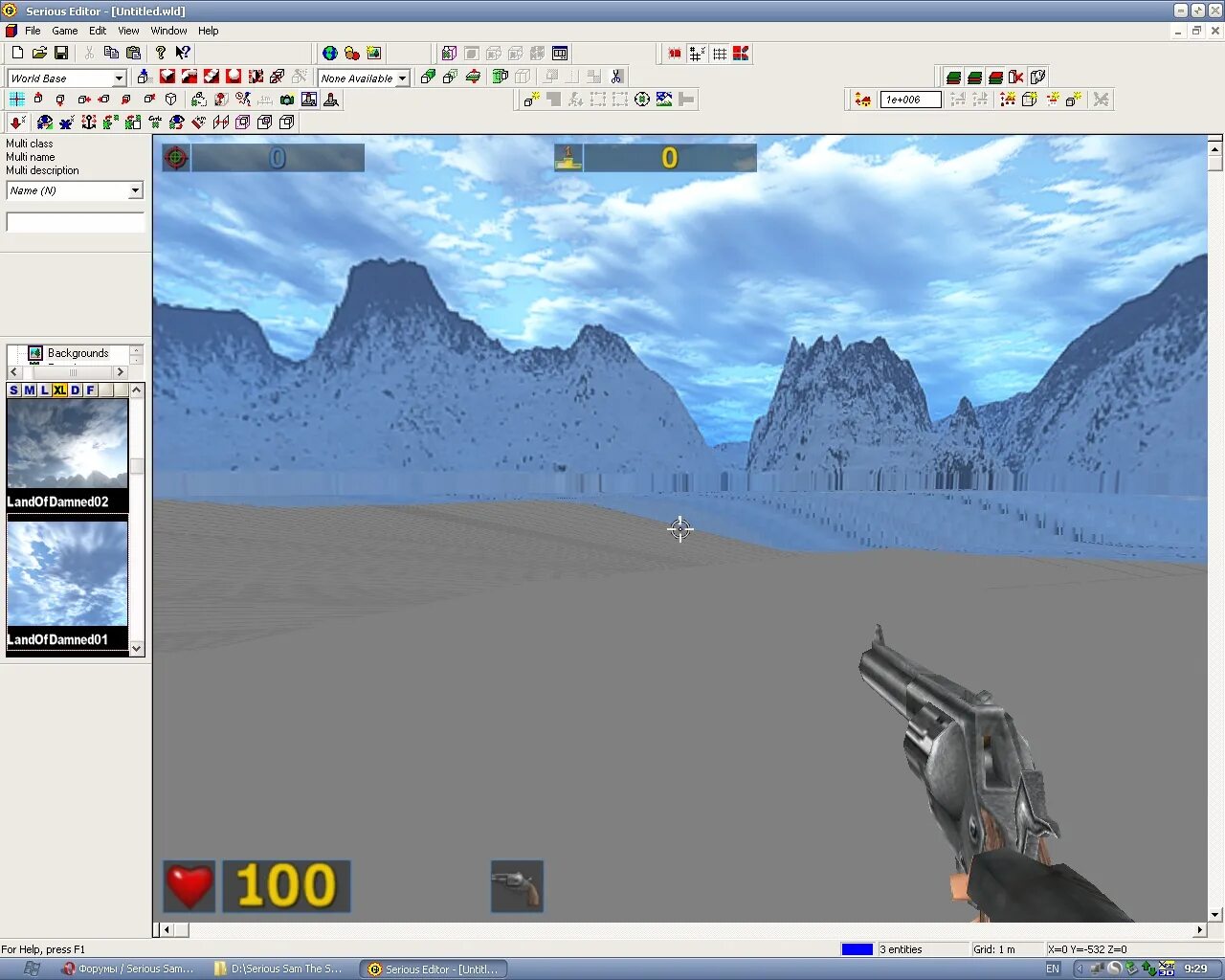This screenshot has height=980, width=1225.
Task: Open the Game menu
Action: click(65, 31)
